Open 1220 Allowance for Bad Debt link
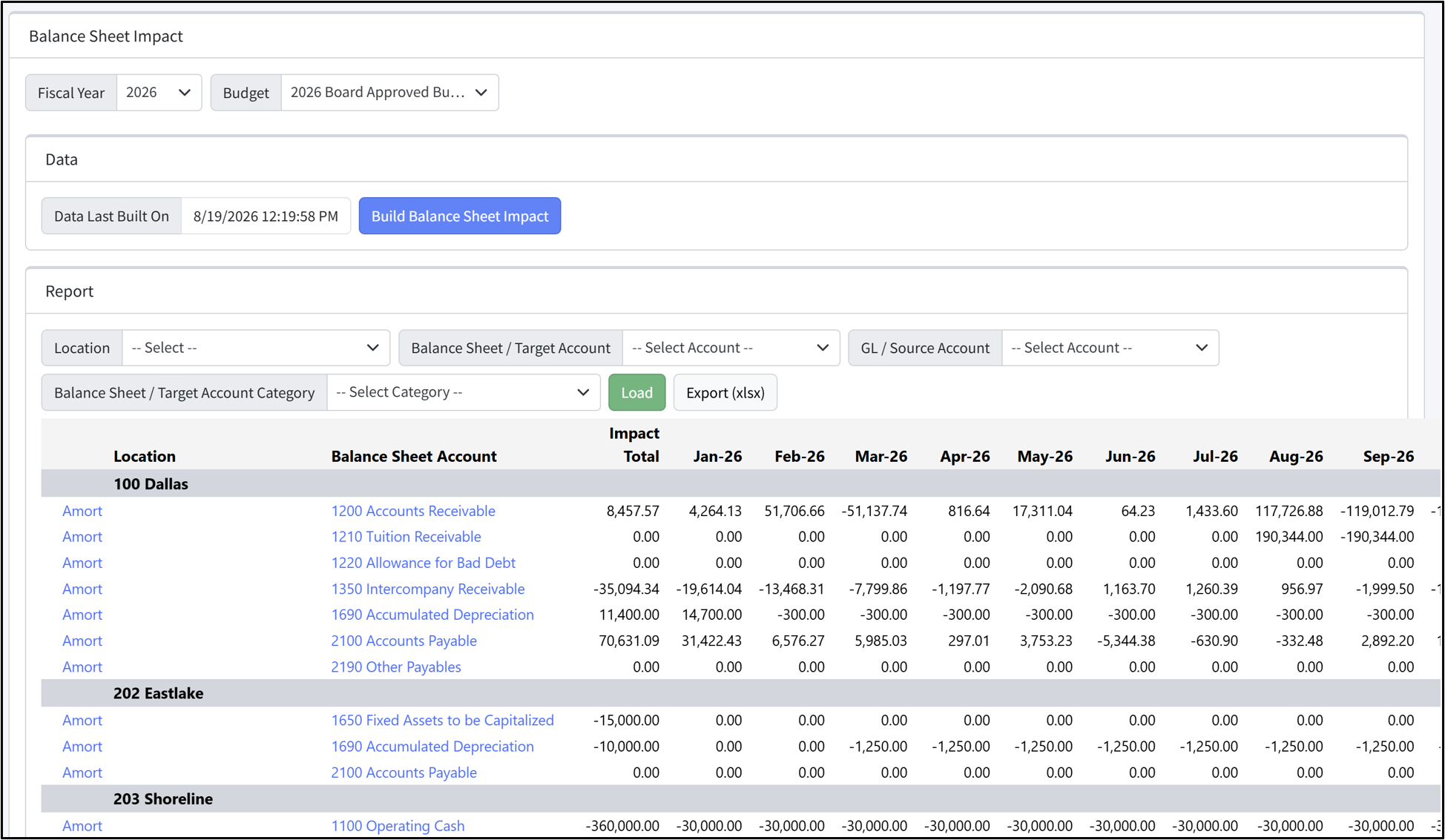 tap(423, 563)
